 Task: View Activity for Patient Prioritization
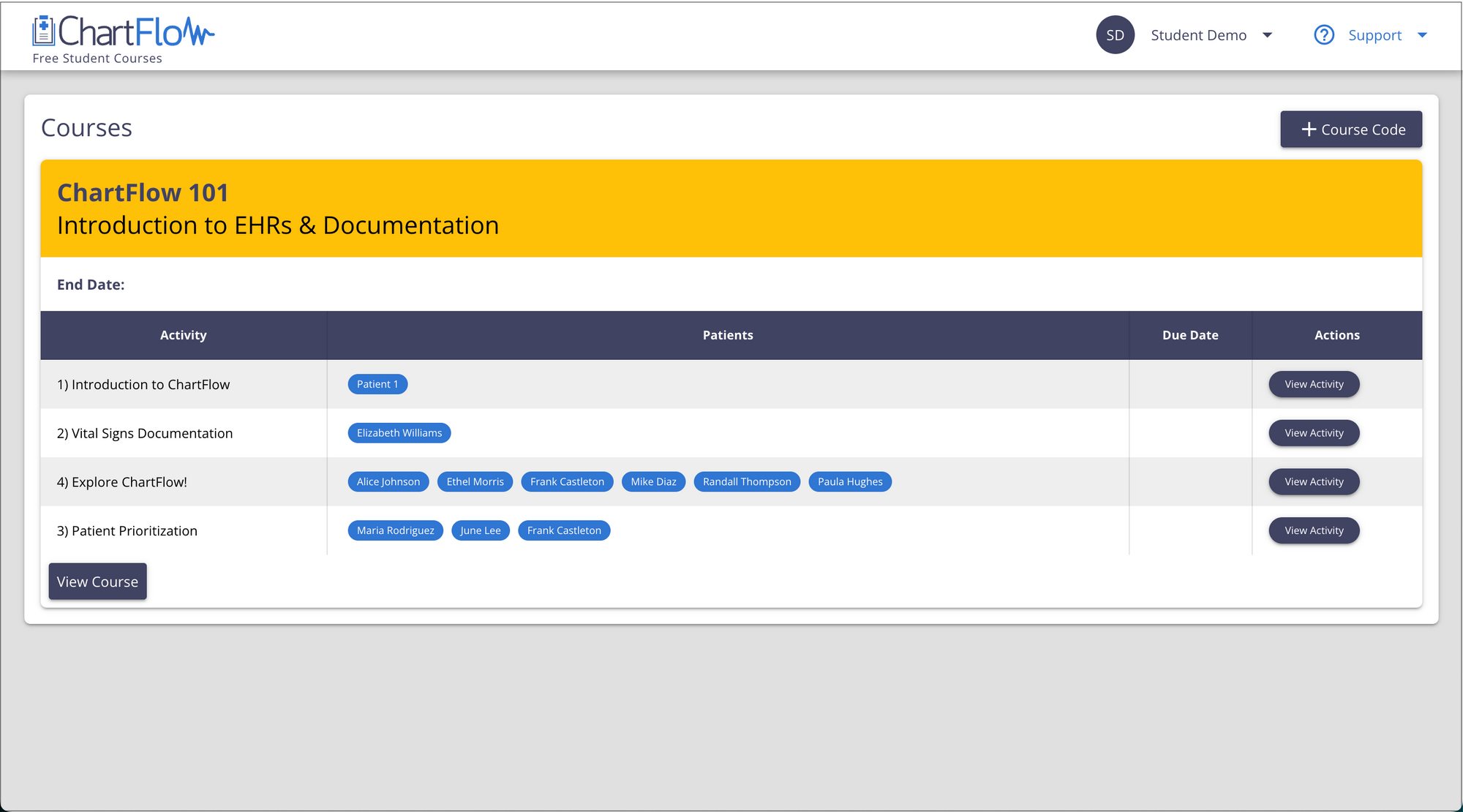coord(1313,530)
